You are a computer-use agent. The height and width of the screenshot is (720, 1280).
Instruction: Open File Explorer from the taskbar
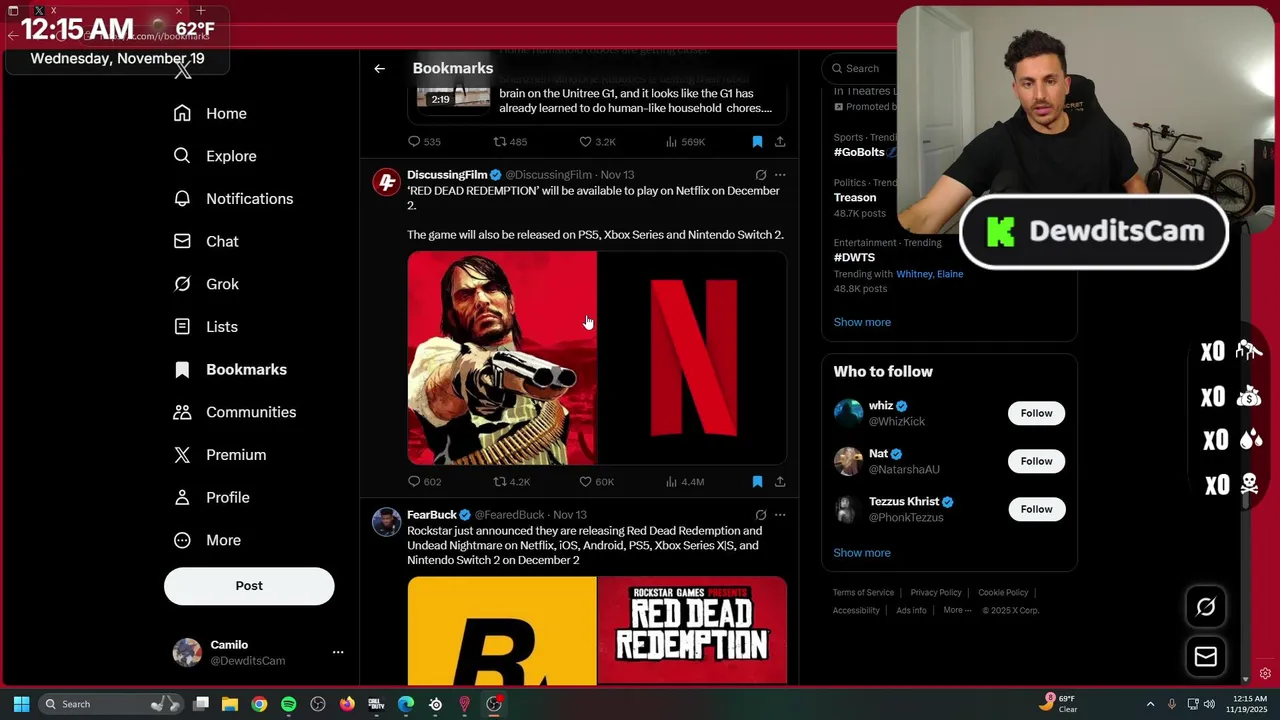[x=230, y=704]
